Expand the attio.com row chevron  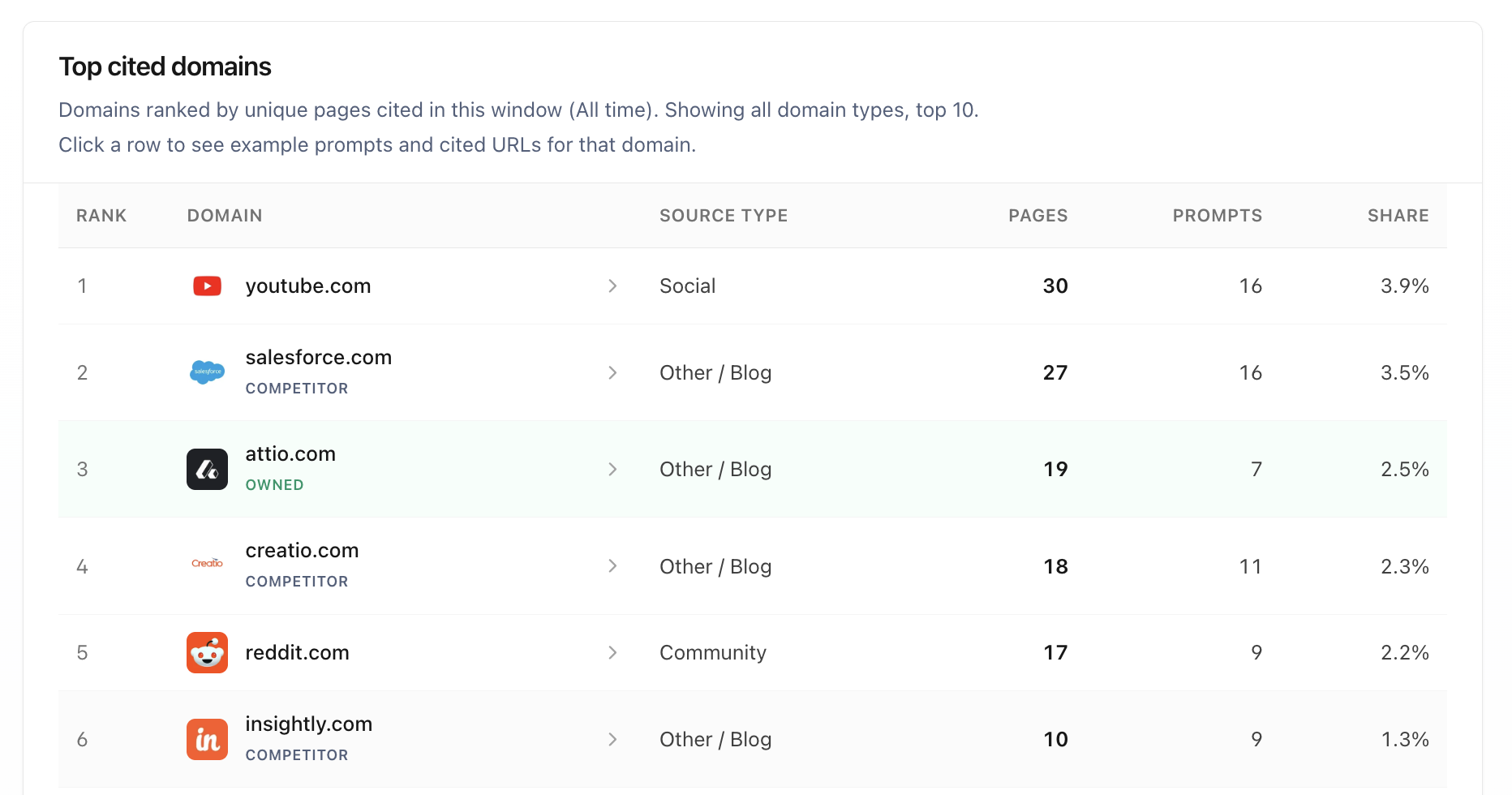pyautogui.click(x=612, y=469)
